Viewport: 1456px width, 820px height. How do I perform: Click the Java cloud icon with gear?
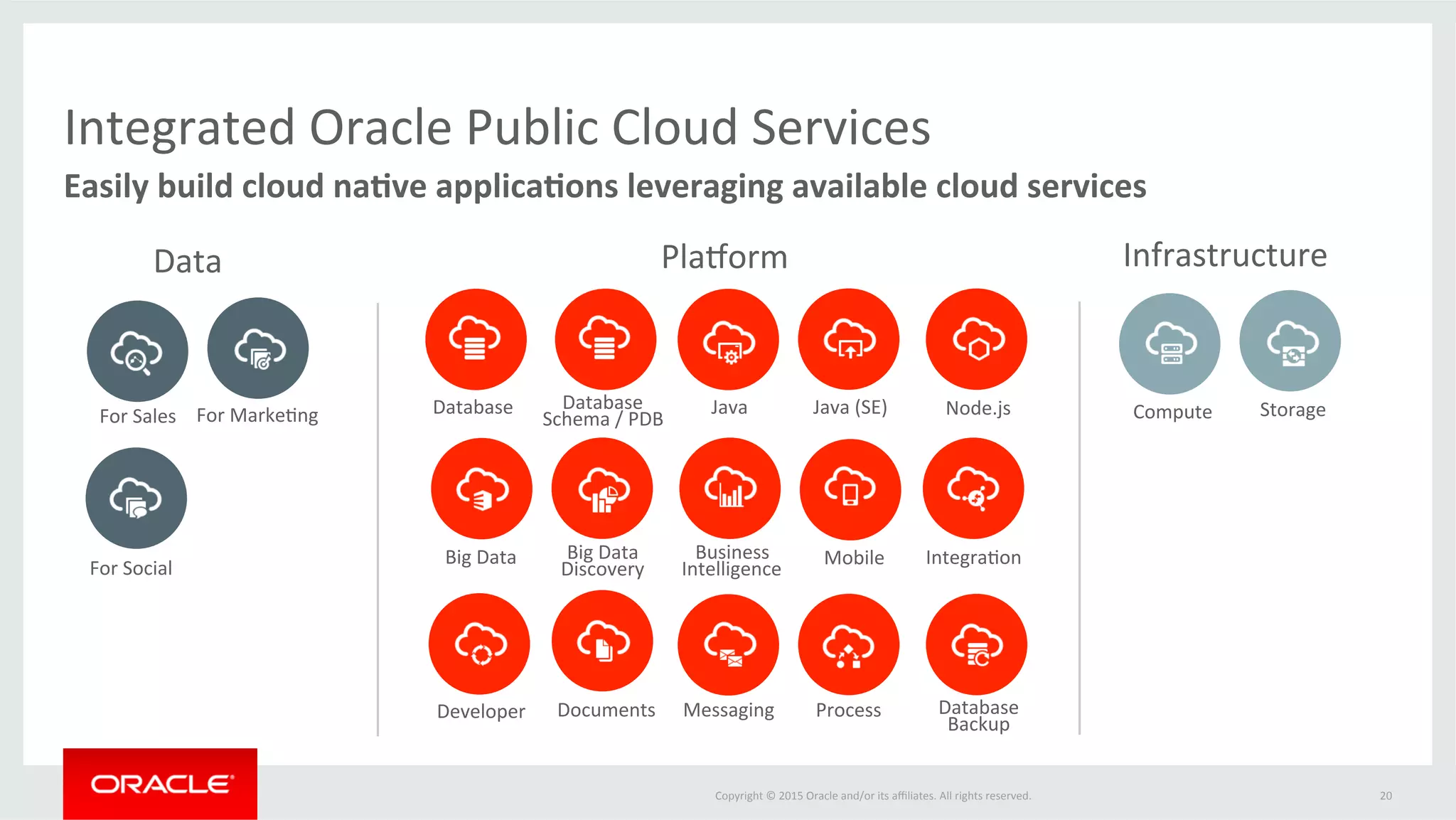tap(728, 339)
